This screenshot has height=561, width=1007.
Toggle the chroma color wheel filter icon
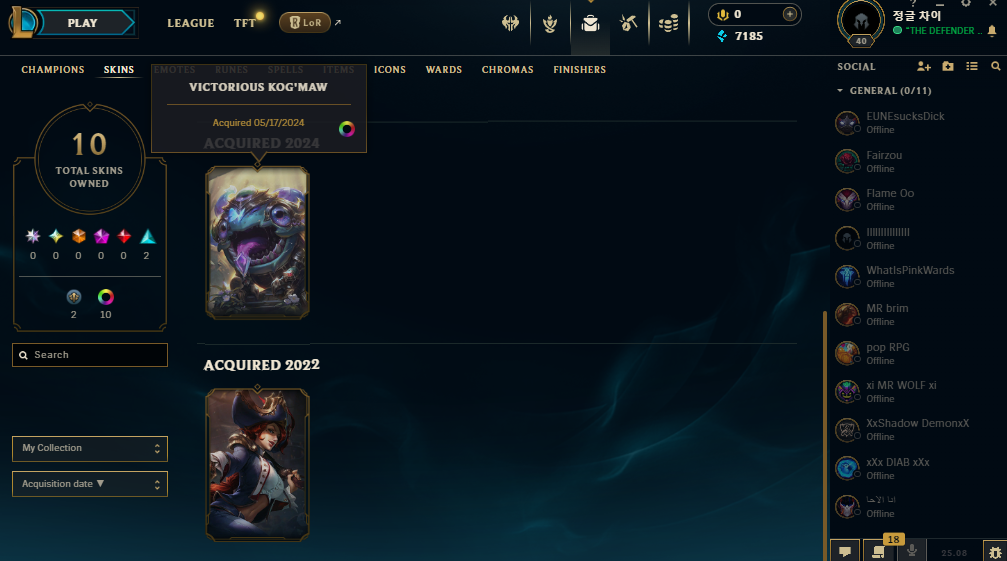(x=105, y=297)
